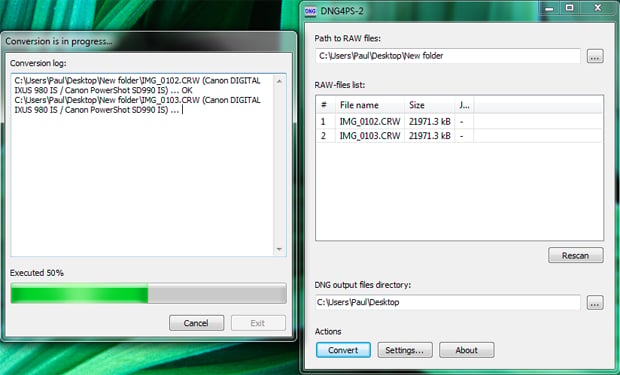This screenshot has width=620, height=375.
Task: Click the DNG4PS-2 title bar app icon
Action: [310, 11]
